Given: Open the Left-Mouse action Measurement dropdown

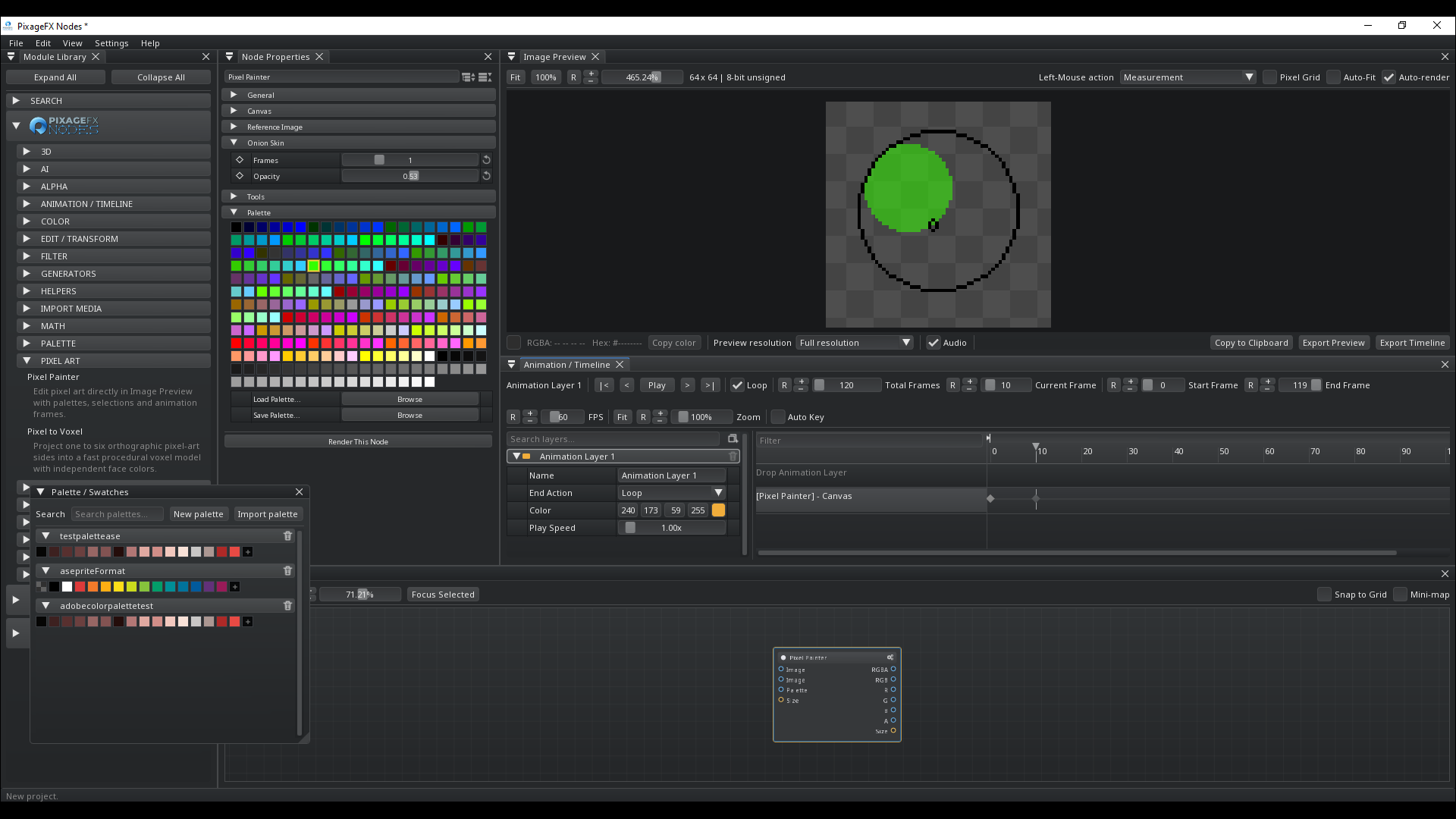Looking at the screenshot, I should tap(1188, 77).
